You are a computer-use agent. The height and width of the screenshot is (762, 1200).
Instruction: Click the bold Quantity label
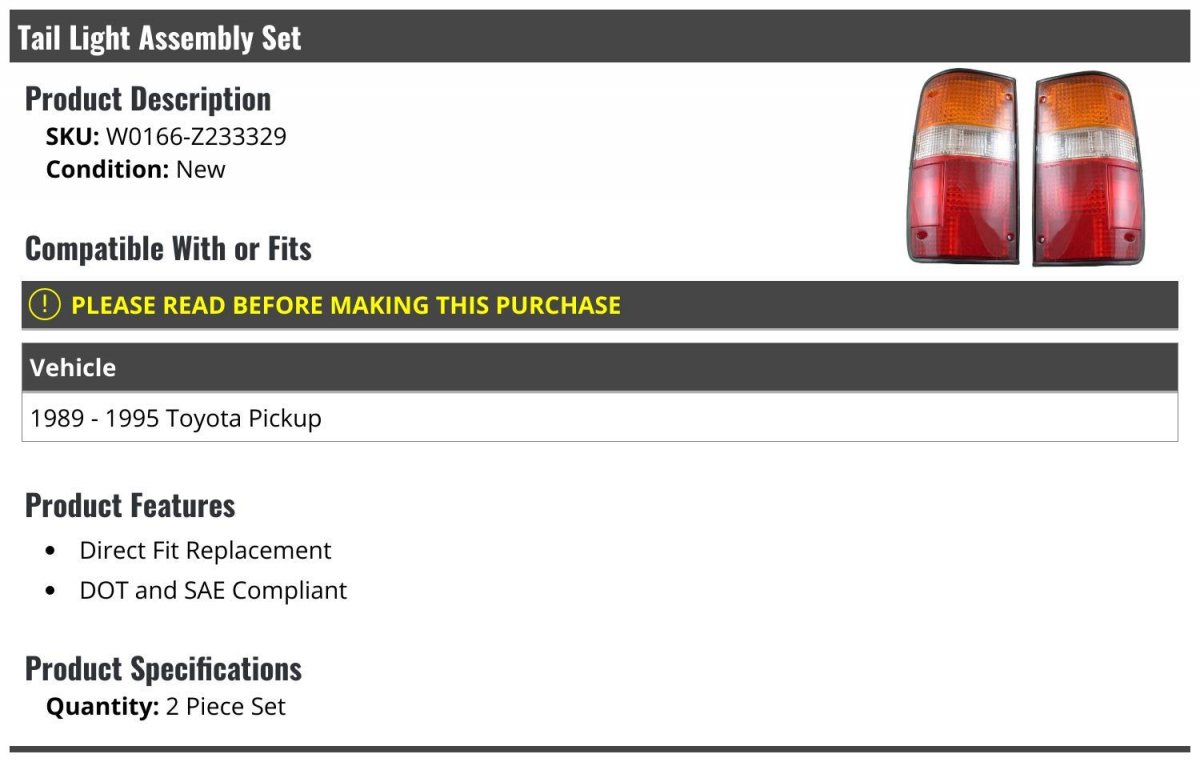pos(102,707)
